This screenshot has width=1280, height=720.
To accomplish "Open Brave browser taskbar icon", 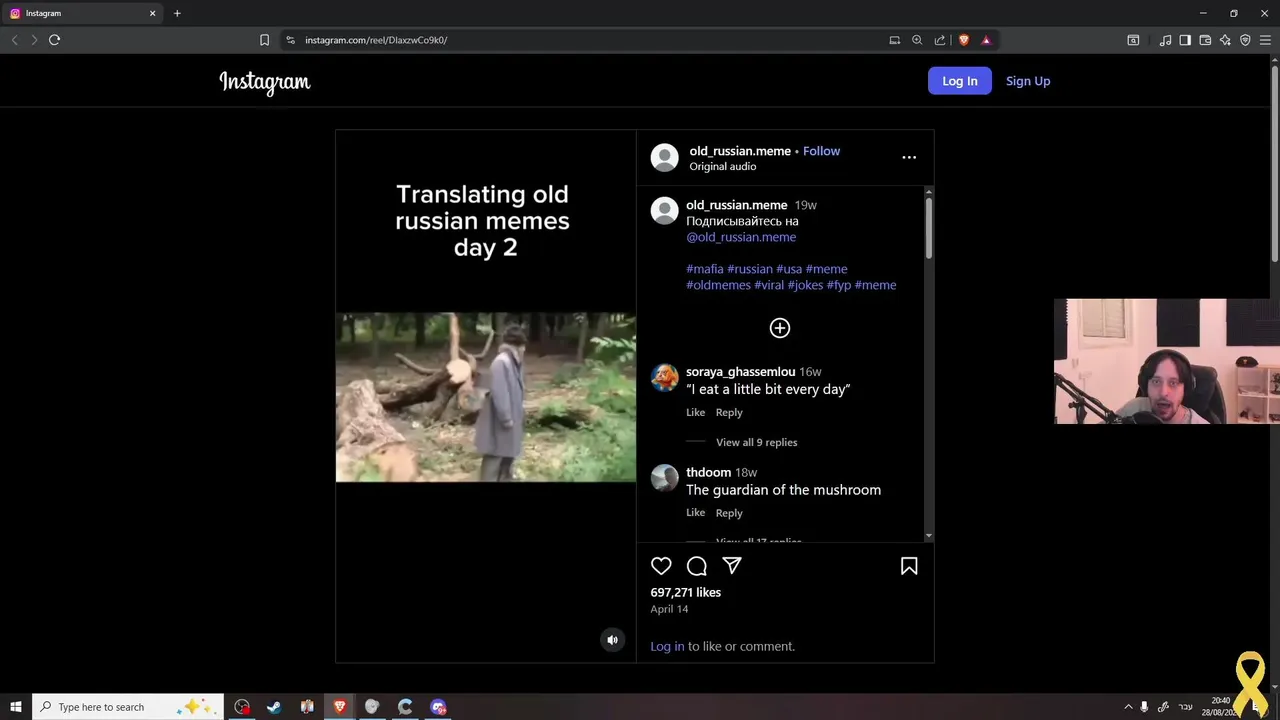I will coord(340,707).
